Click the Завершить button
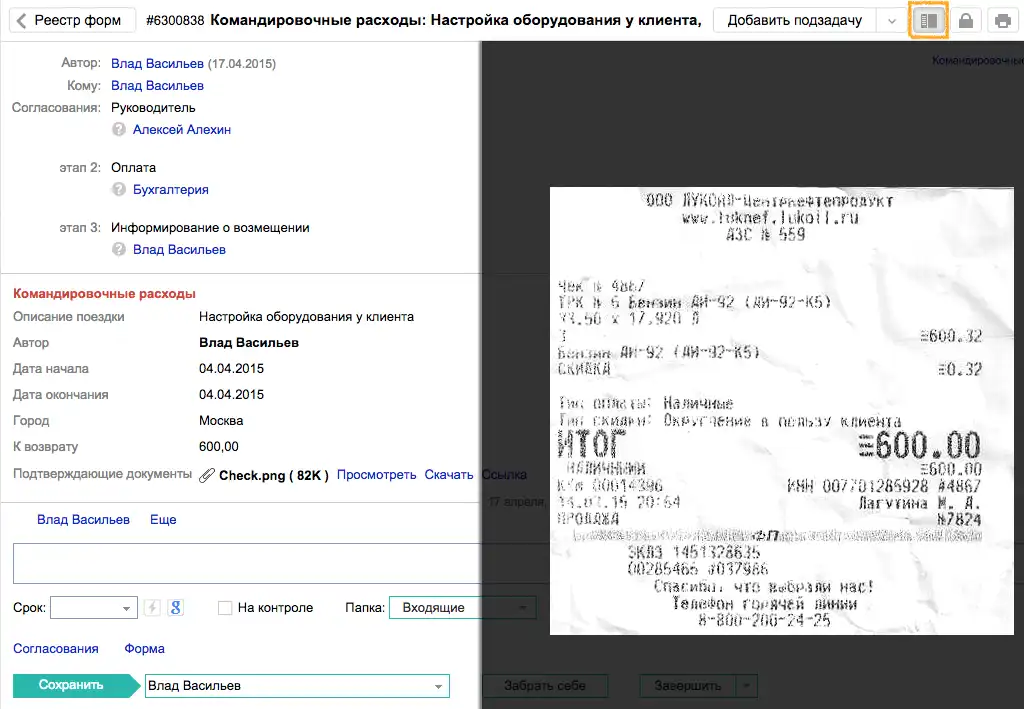Screen dimensions: 1024x709 (x=688, y=685)
